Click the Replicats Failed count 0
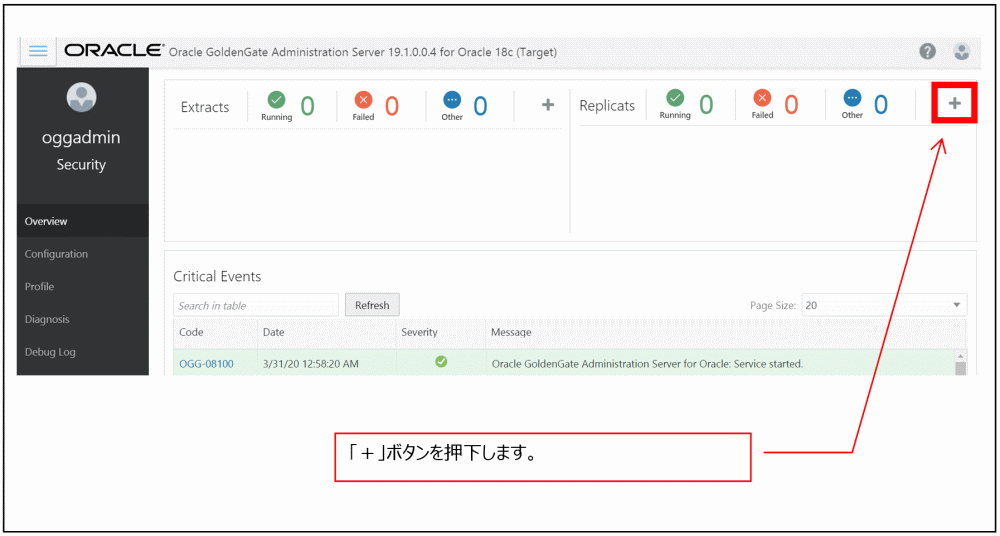Viewport: 1000px width, 536px height. point(791,104)
